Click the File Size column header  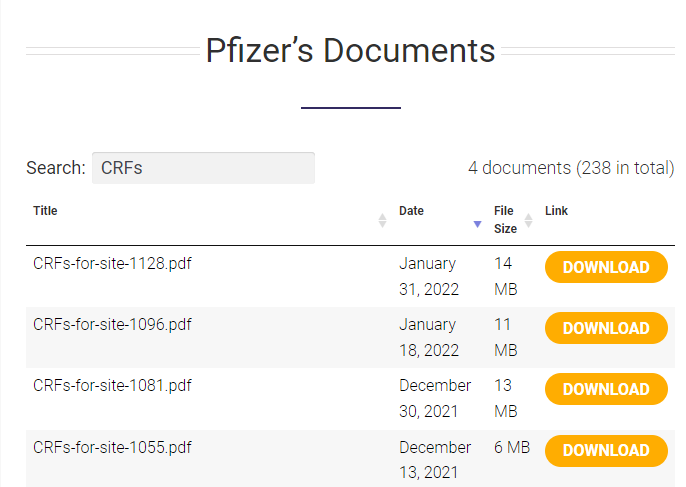[505, 220]
